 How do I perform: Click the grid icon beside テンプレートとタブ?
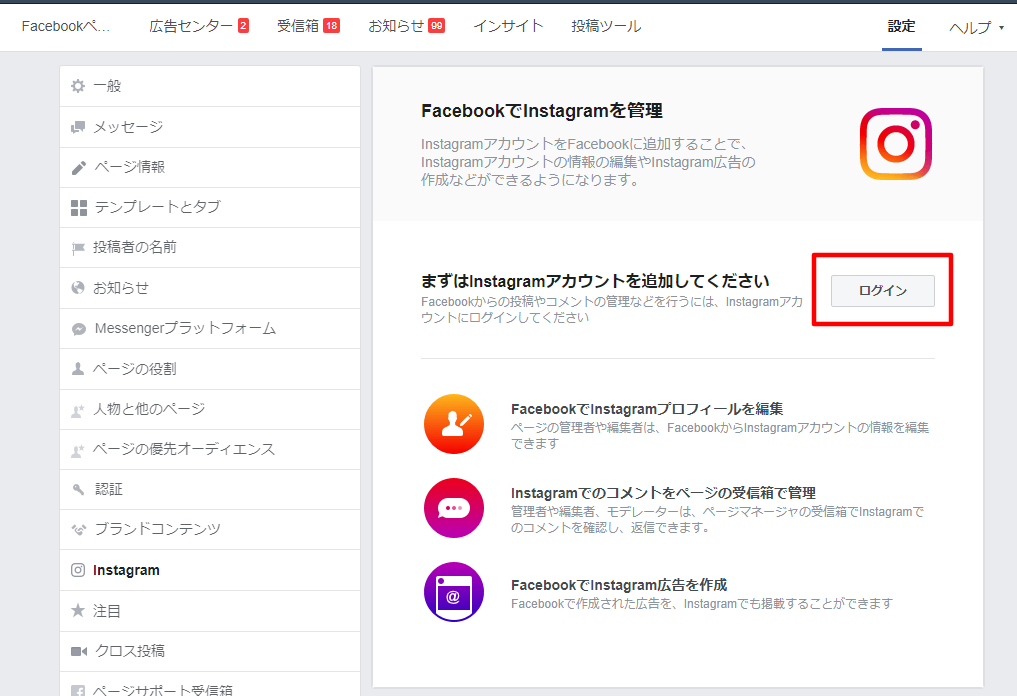78,208
